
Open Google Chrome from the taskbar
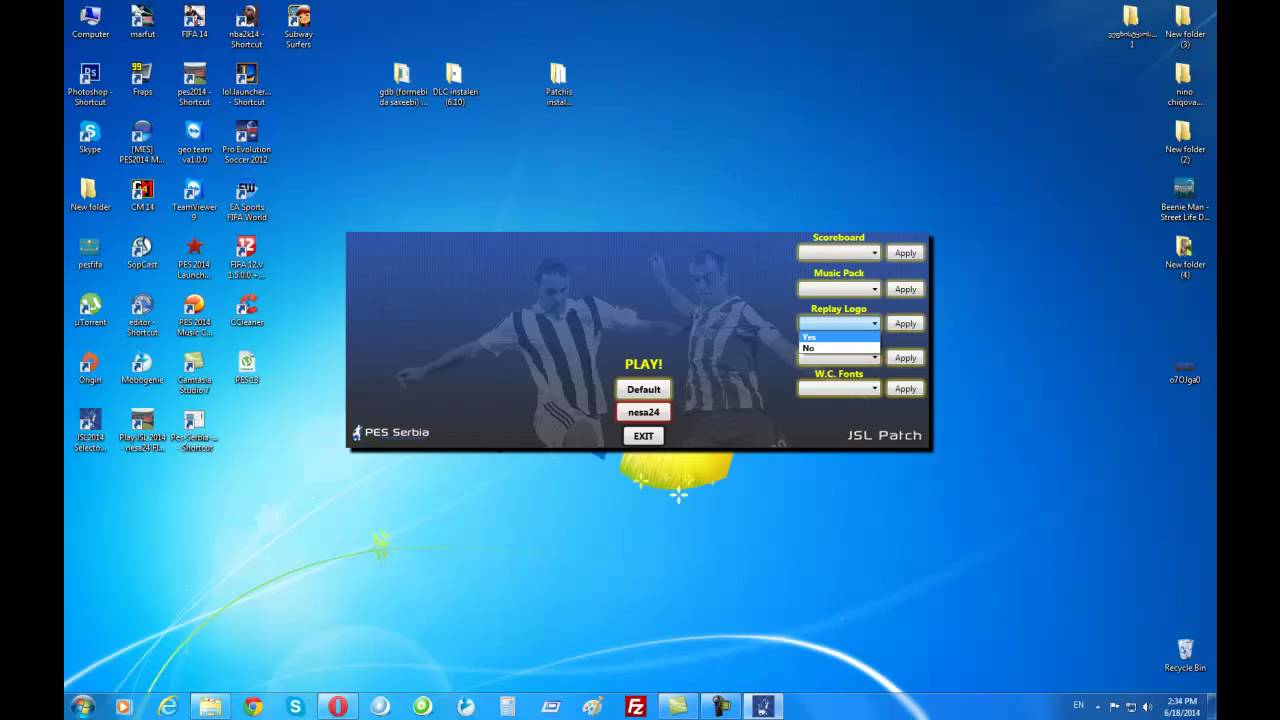tap(253, 706)
